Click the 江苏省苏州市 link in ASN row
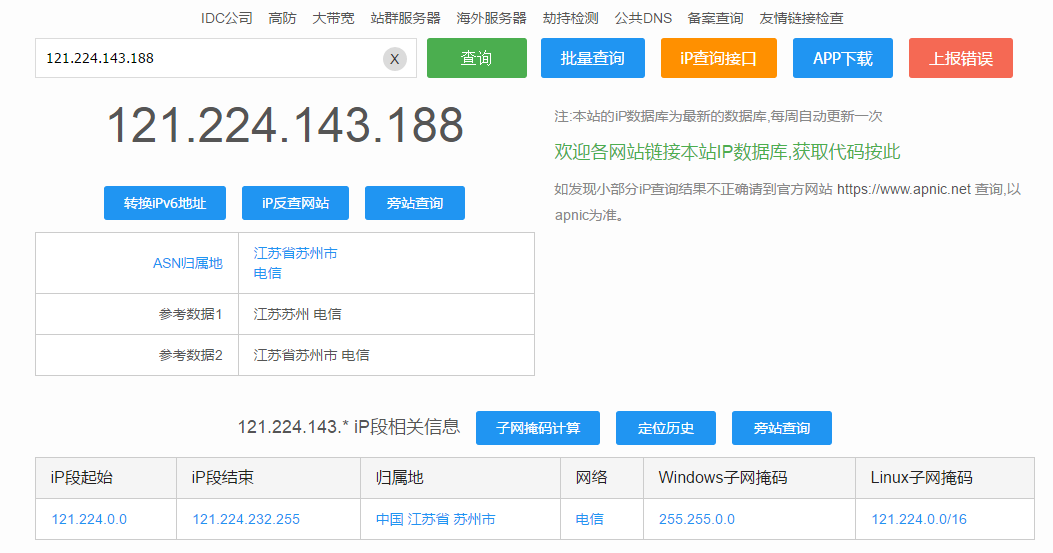This screenshot has height=553, width=1053. [295, 253]
